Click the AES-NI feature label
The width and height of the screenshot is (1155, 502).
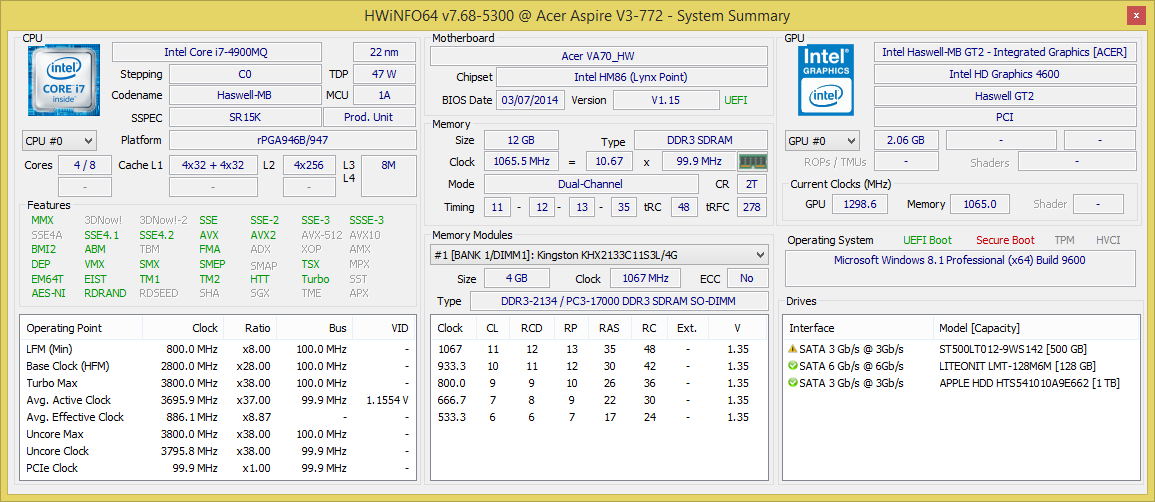[x=47, y=292]
